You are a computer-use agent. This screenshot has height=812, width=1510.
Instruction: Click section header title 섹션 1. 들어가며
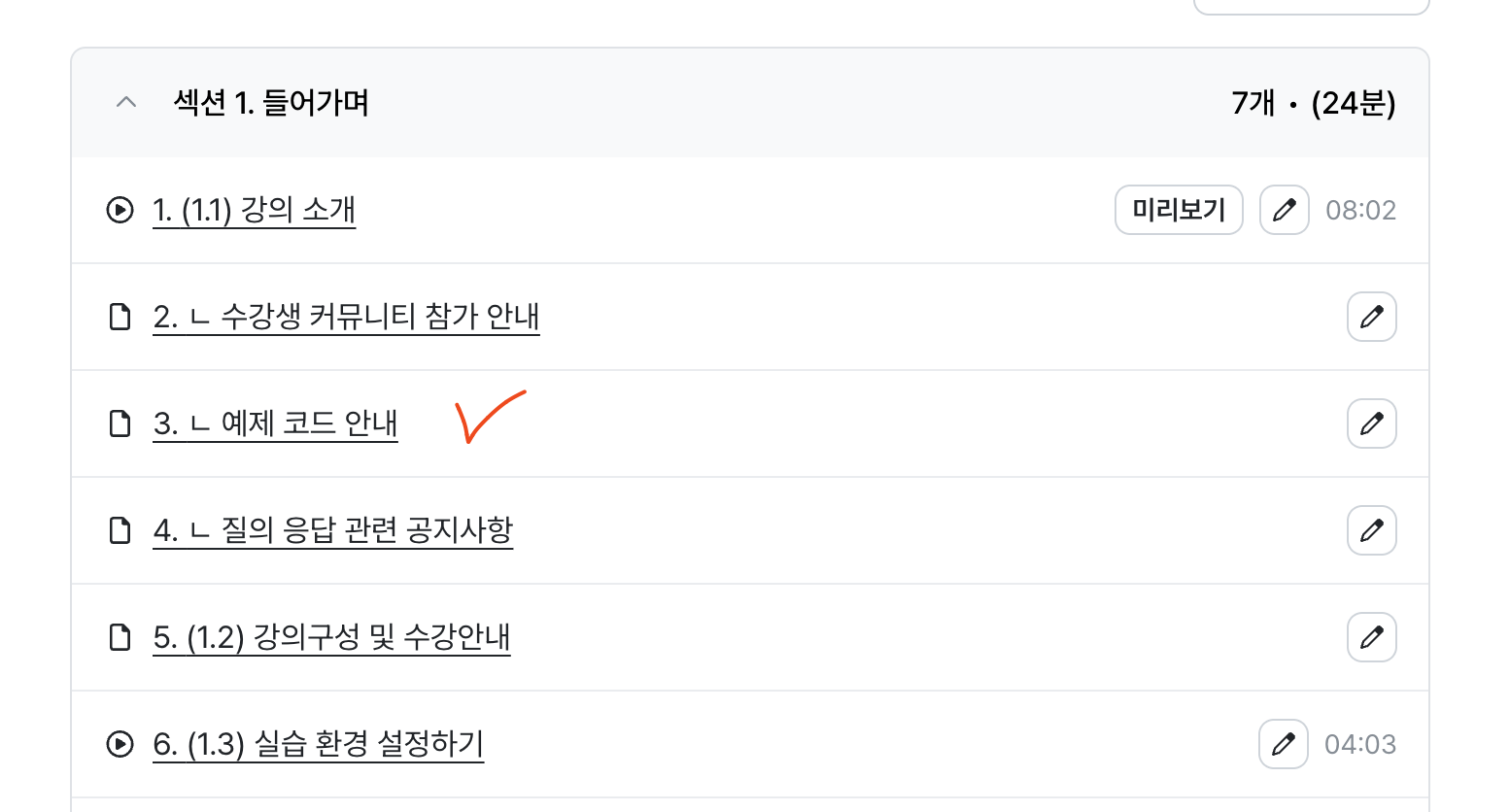(271, 102)
